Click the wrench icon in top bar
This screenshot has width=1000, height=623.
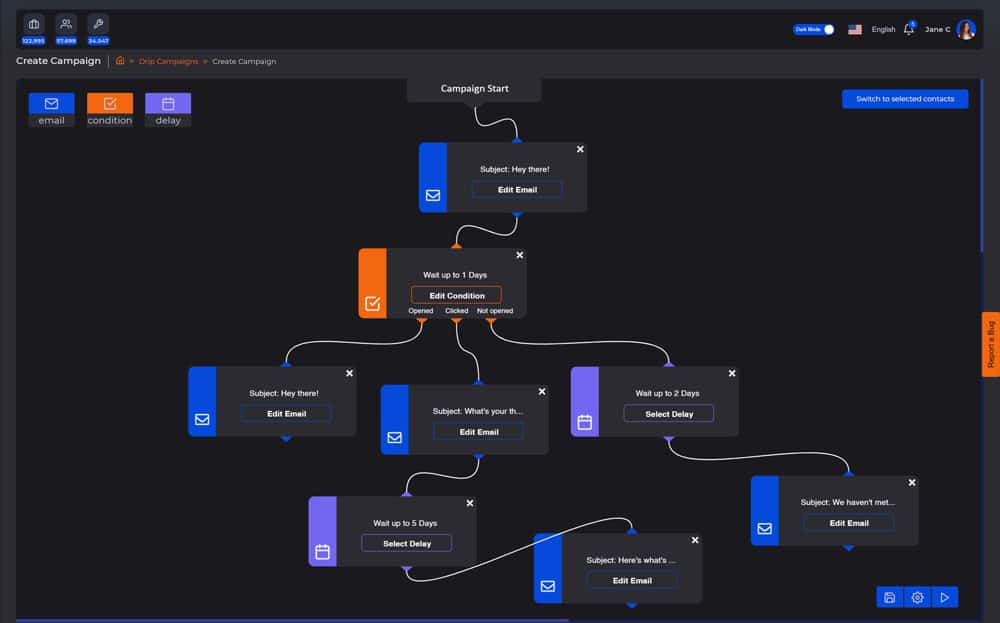(98, 24)
